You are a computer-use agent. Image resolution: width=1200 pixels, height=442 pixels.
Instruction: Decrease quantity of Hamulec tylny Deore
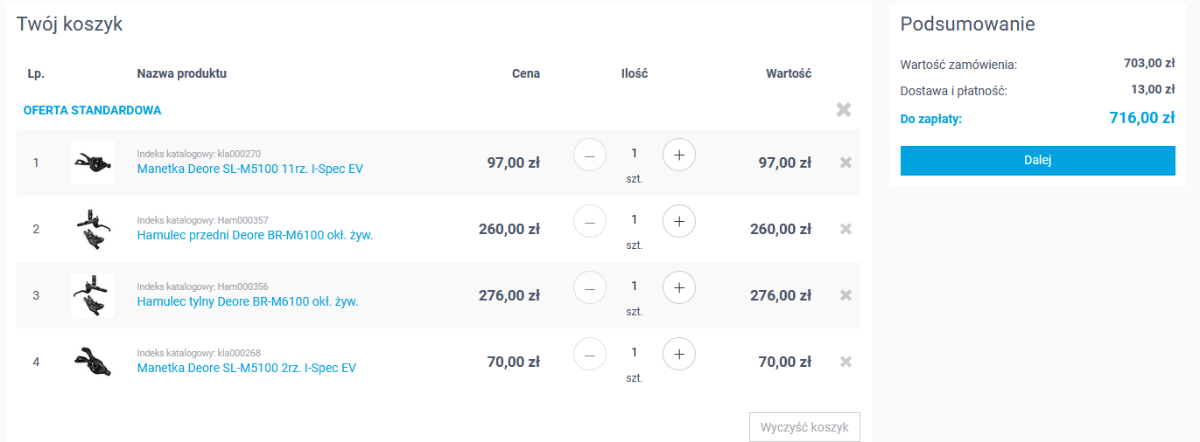[x=589, y=288]
